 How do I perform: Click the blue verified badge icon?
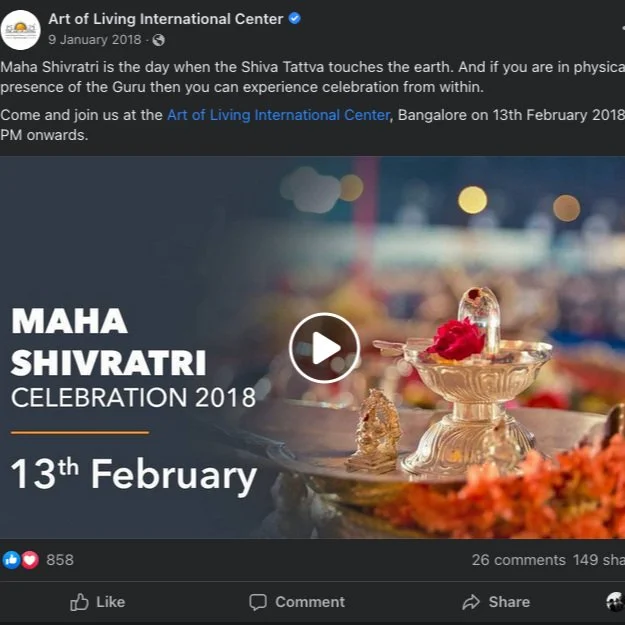pyautogui.click(x=295, y=18)
